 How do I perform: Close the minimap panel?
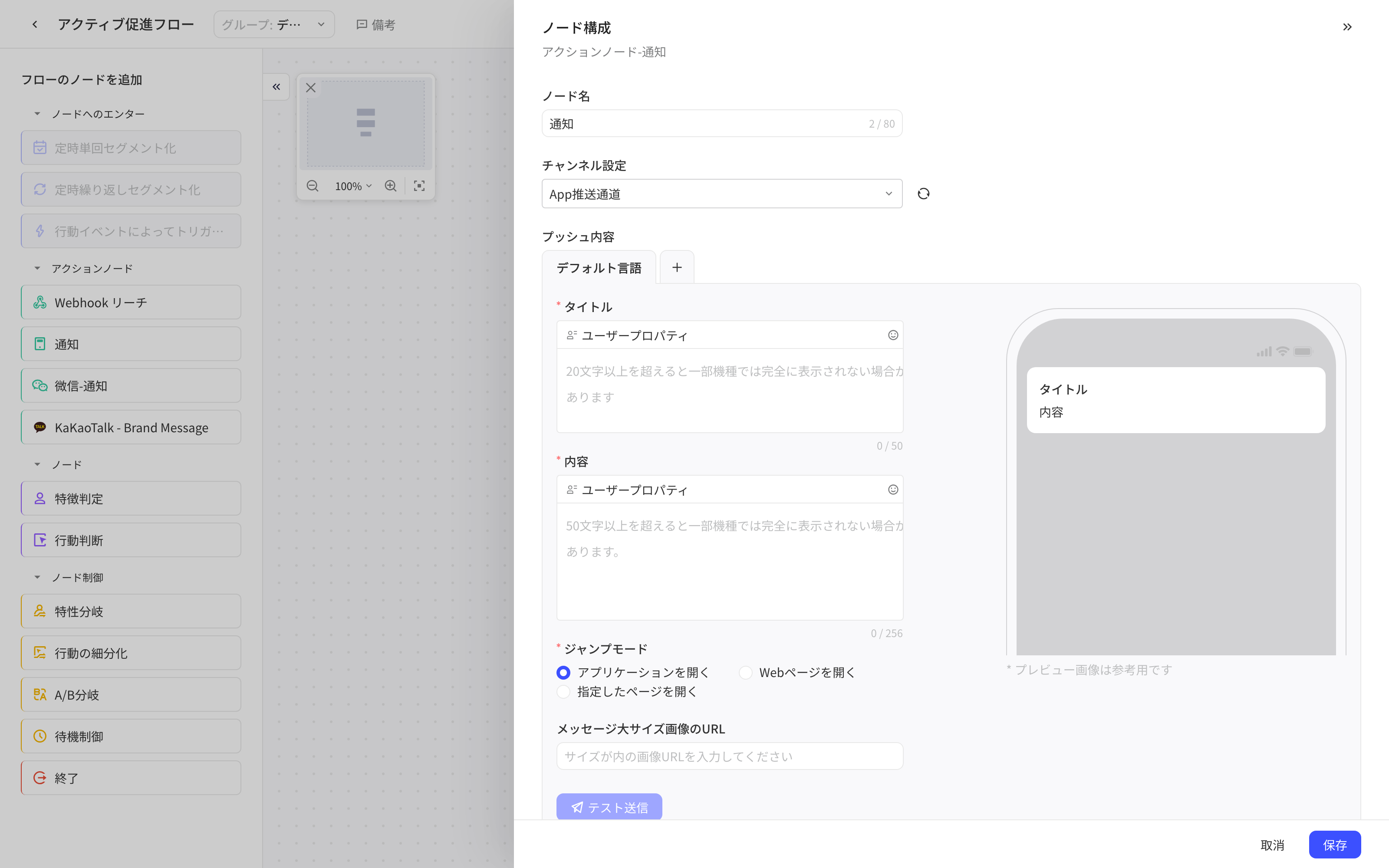tap(310, 88)
